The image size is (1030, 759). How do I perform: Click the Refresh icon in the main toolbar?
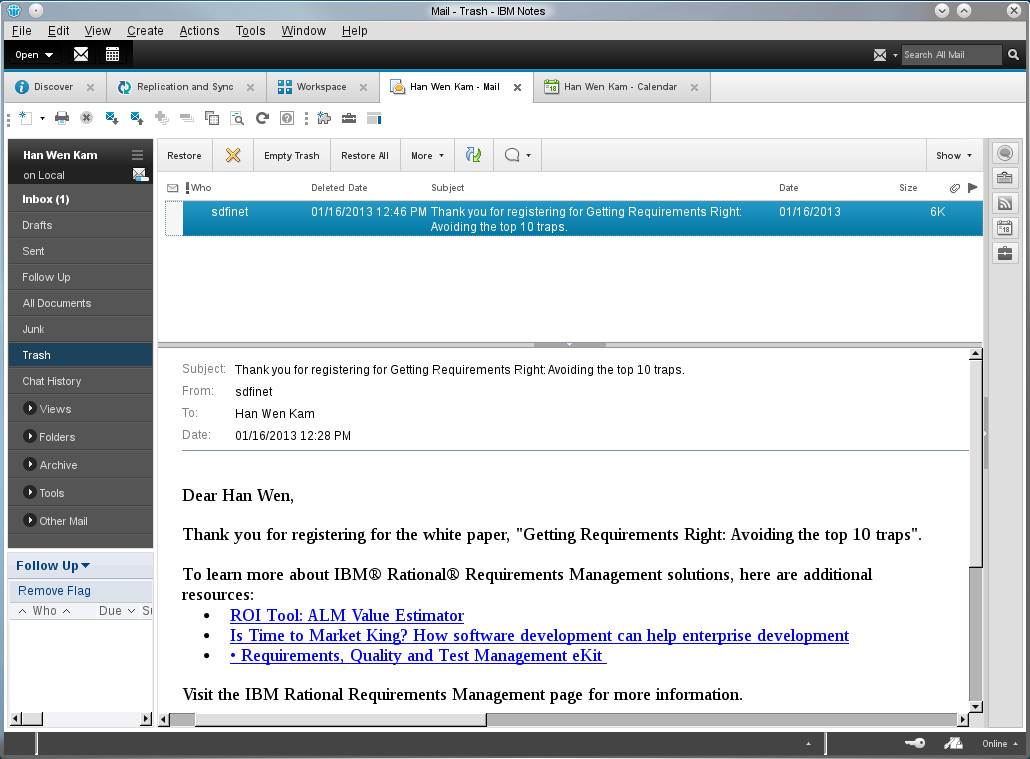pyautogui.click(x=263, y=118)
